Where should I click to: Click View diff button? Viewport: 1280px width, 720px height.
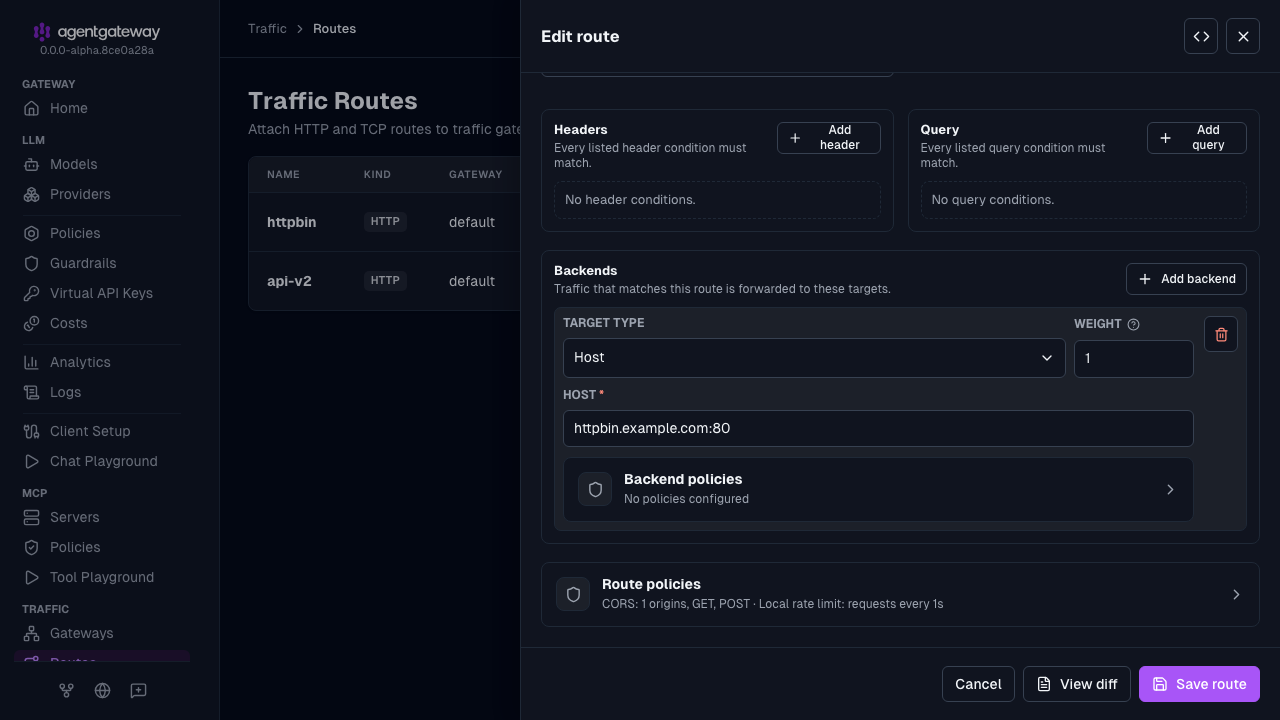[1077, 684]
